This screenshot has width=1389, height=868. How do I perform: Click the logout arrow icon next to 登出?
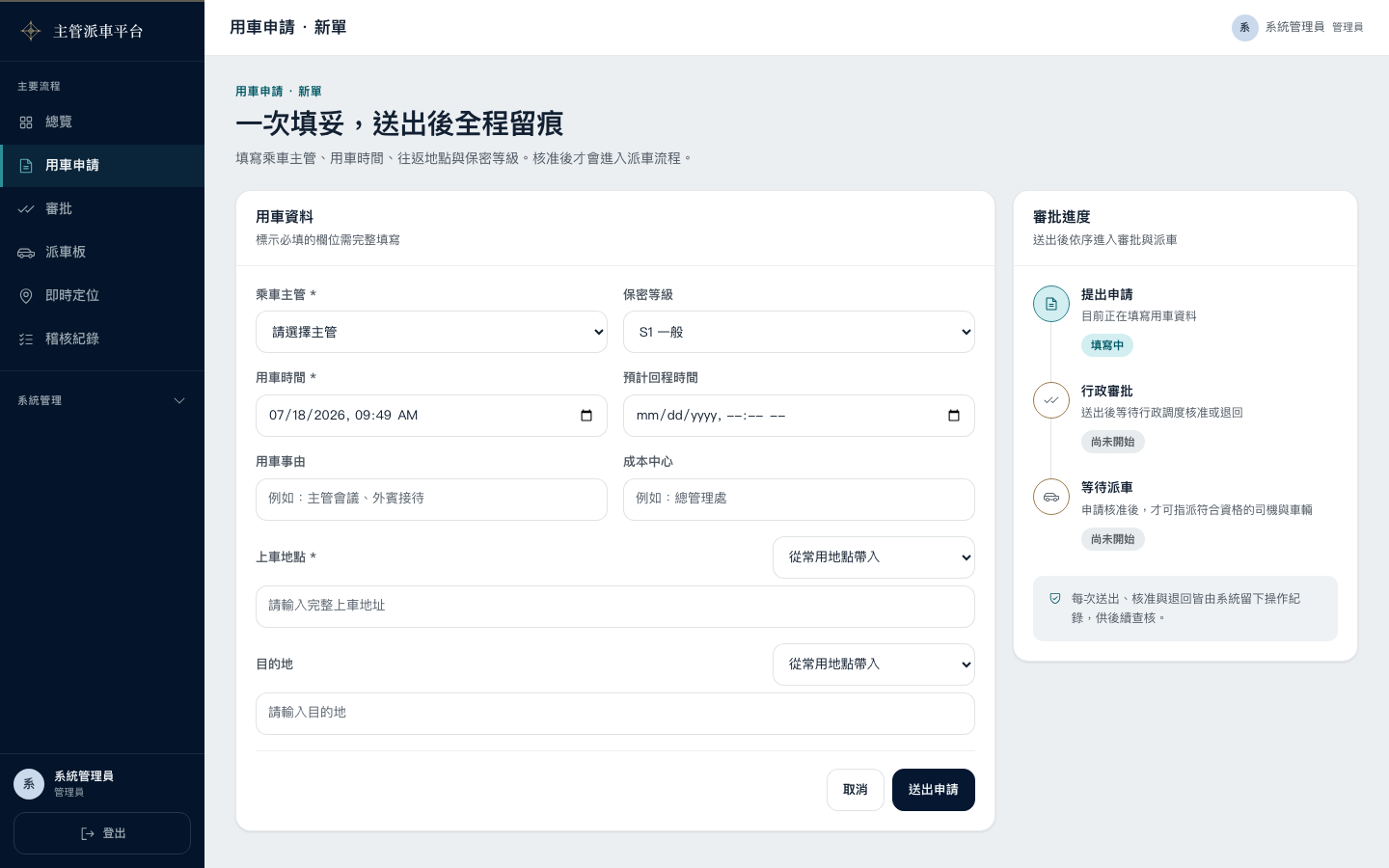88,833
